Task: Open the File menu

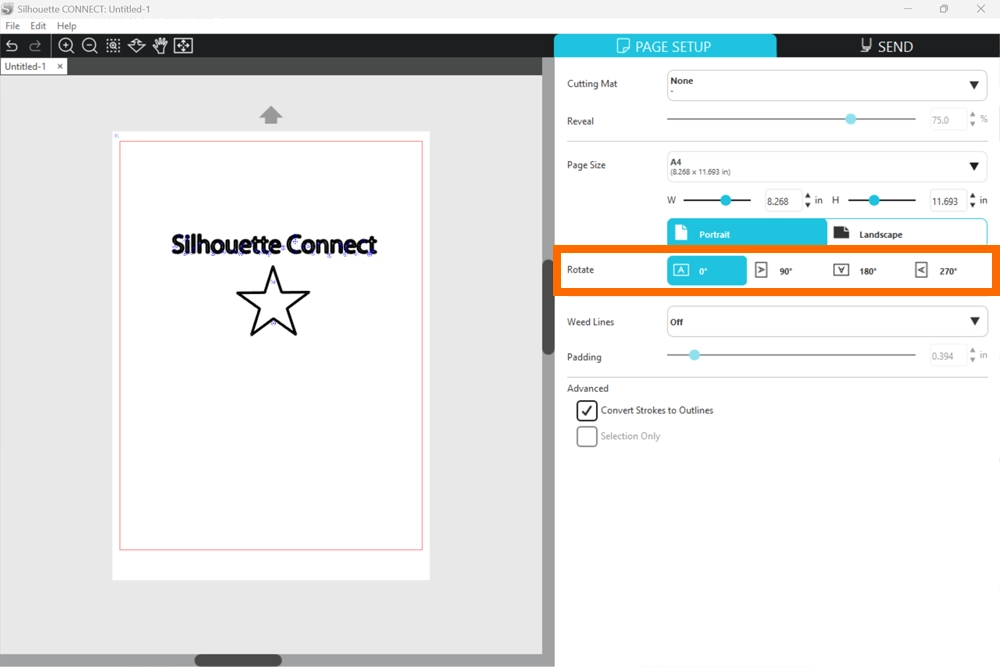Action: 13,26
